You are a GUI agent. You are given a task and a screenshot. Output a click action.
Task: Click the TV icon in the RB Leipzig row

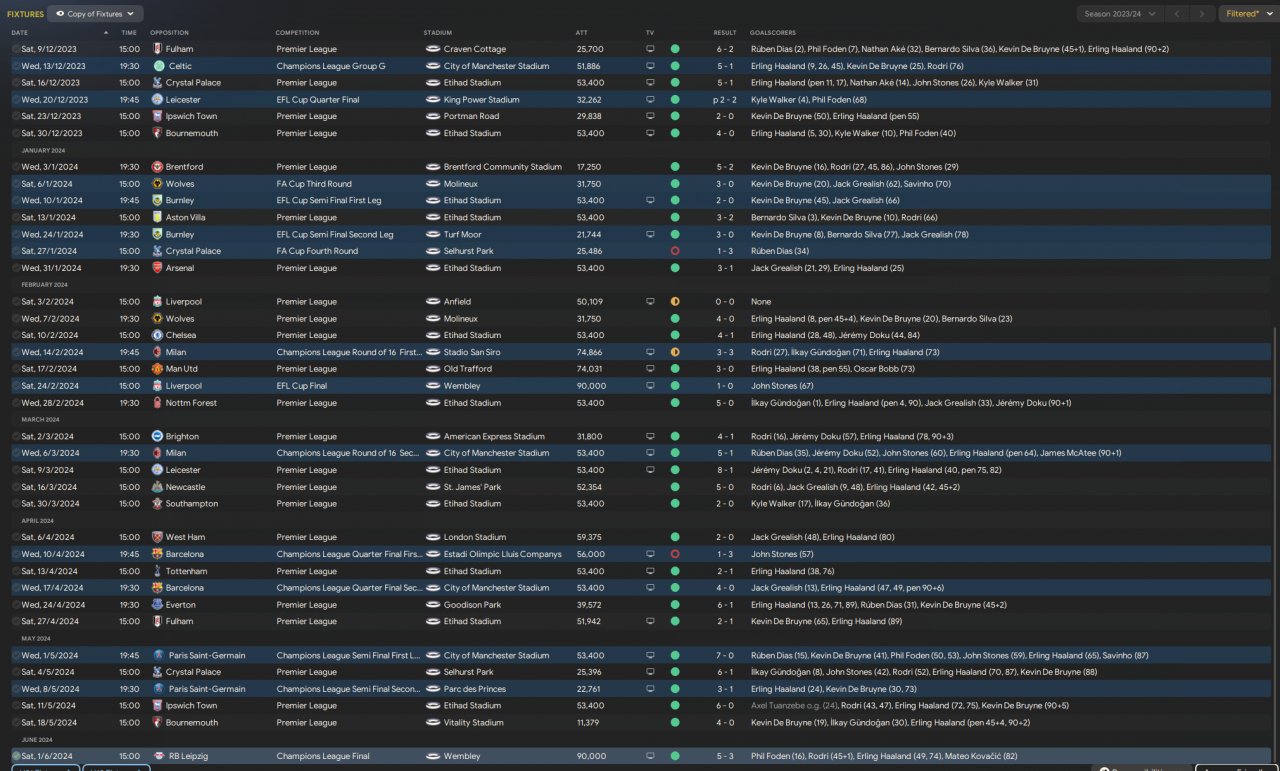[650, 756]
